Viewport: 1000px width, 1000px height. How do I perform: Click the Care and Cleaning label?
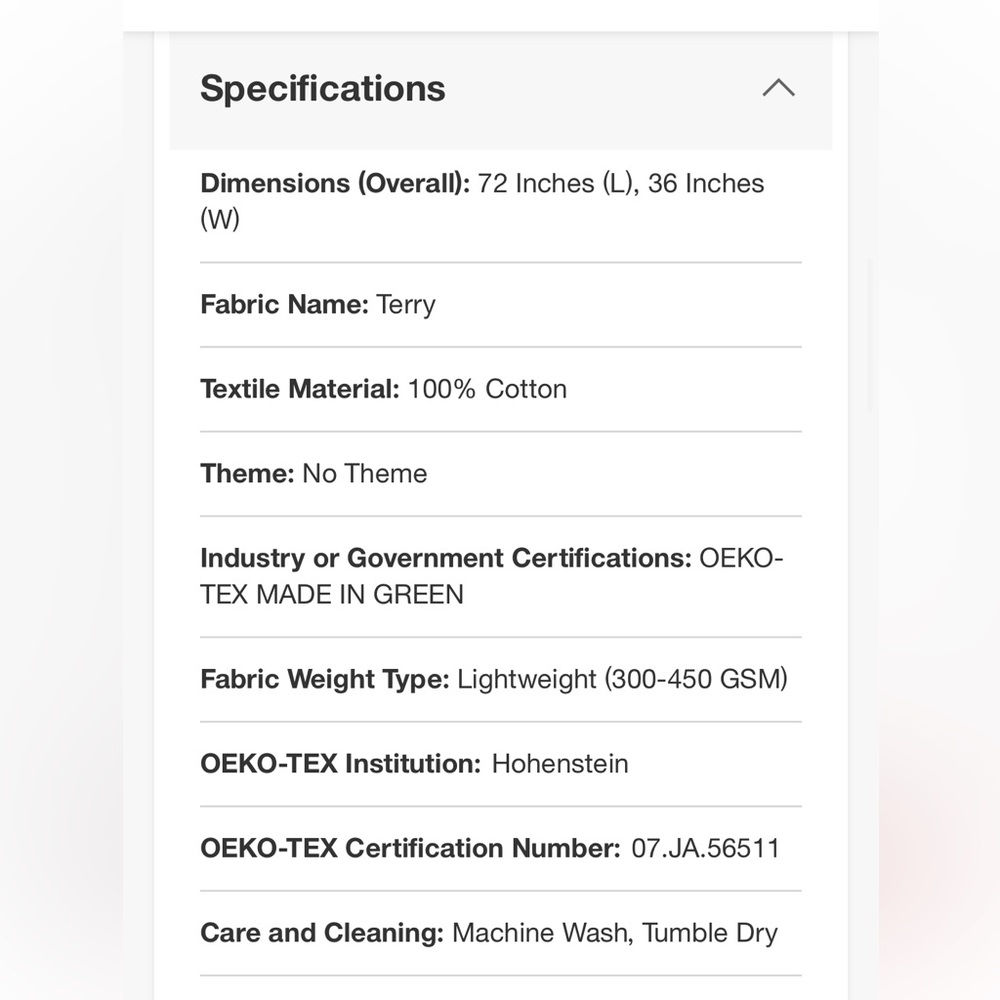(322, 933)
